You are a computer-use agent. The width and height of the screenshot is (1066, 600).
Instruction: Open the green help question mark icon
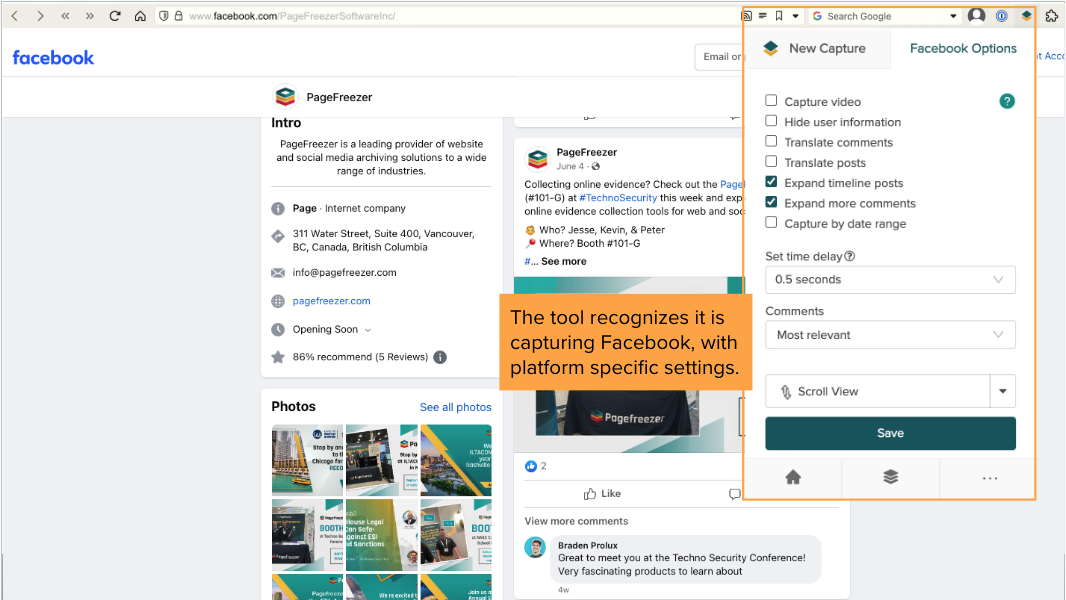[x=1007, y=101]
